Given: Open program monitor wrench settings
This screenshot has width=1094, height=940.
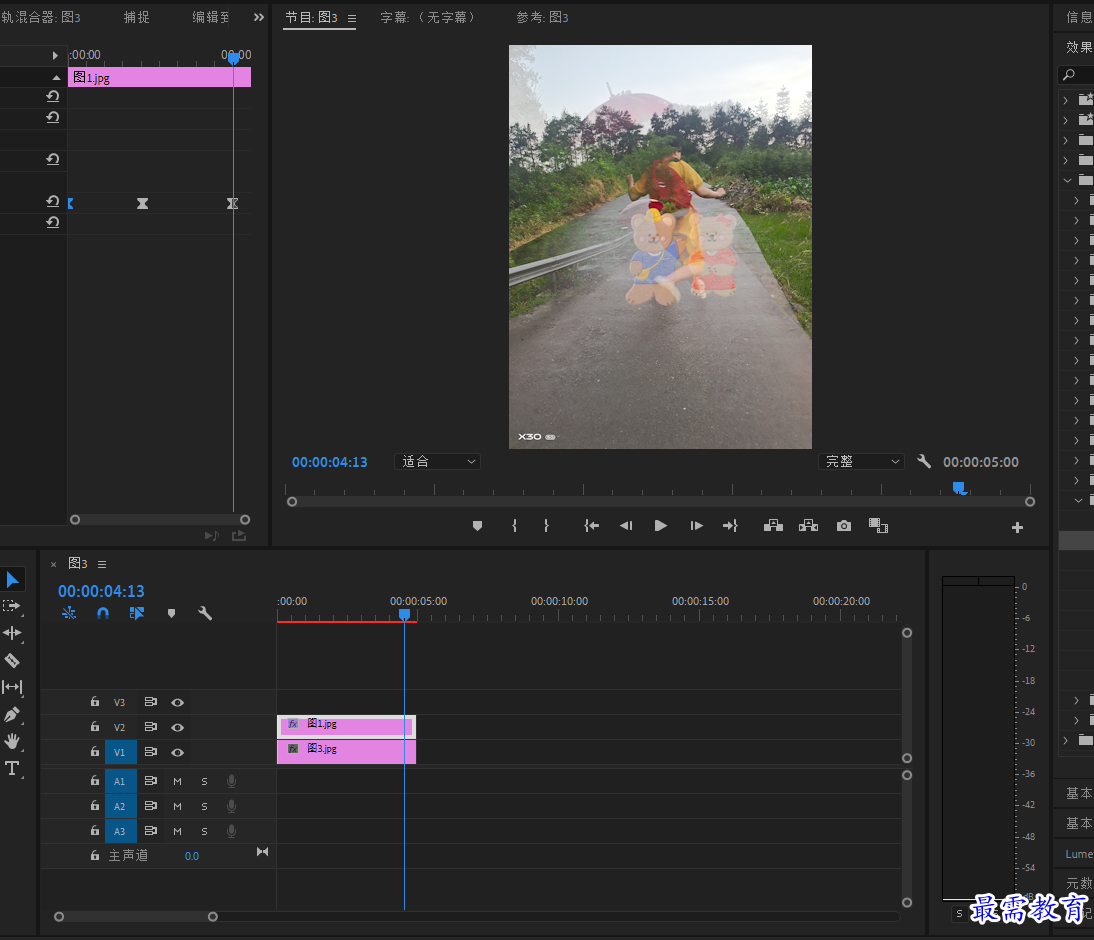Looking at the screenshot, I should (924, 461).
